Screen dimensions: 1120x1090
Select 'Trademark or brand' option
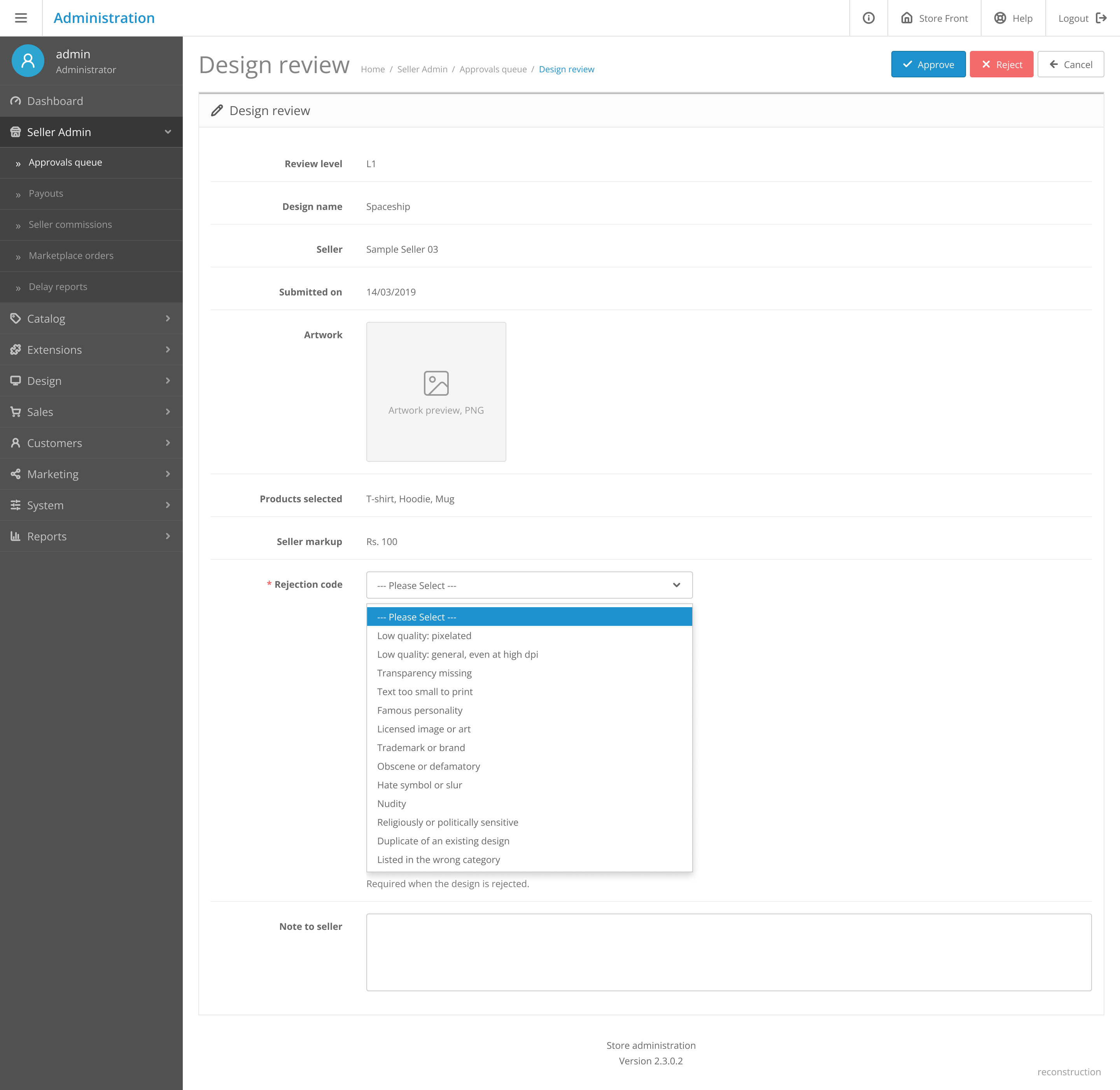[x=529, y=748]
